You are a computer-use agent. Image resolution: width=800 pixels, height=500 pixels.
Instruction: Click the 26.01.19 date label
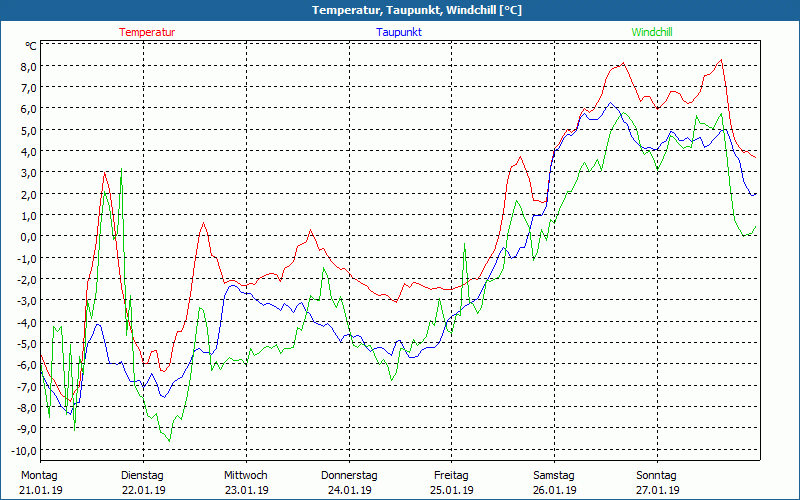click(x=555, y=490)
